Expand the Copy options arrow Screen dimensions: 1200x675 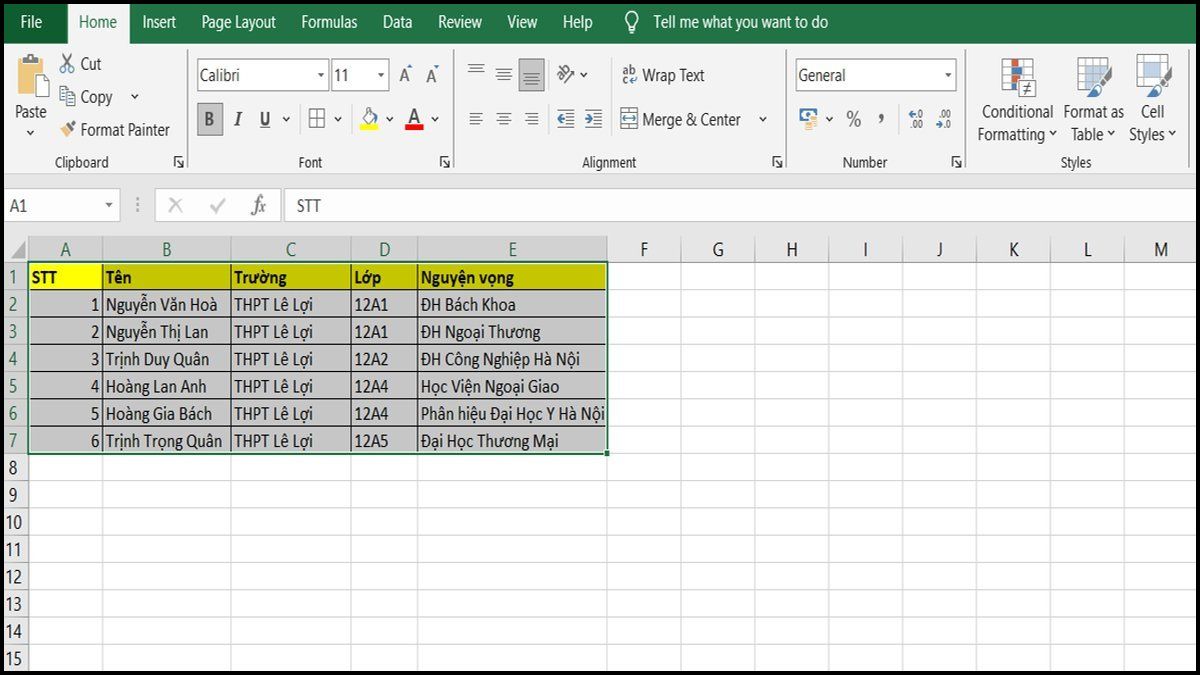tap(135, 97)
